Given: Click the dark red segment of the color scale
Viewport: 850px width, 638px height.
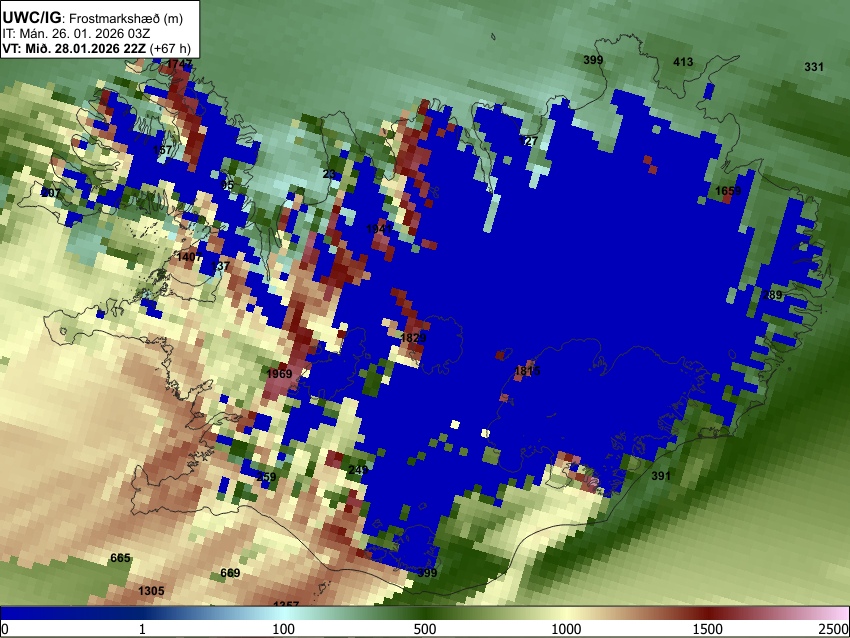Looking at the screenshot, I should (707, 613).
